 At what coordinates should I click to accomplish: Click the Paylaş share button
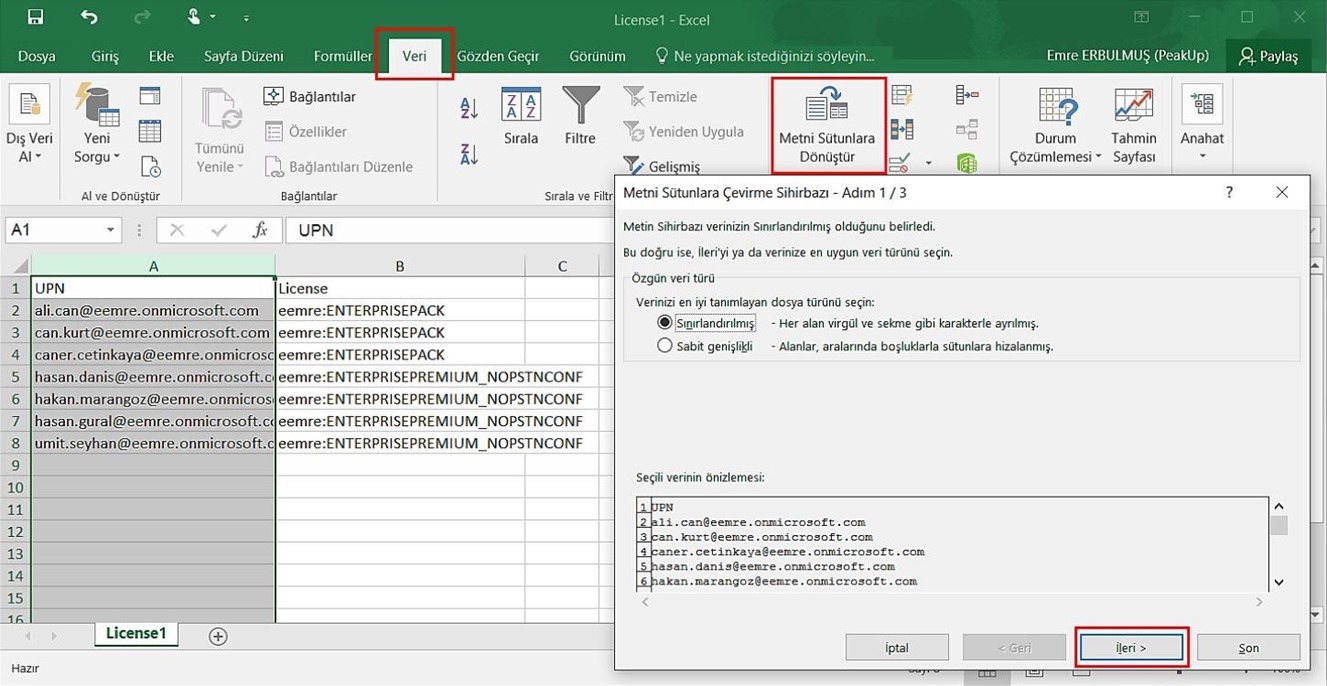tap(1268, 56)
